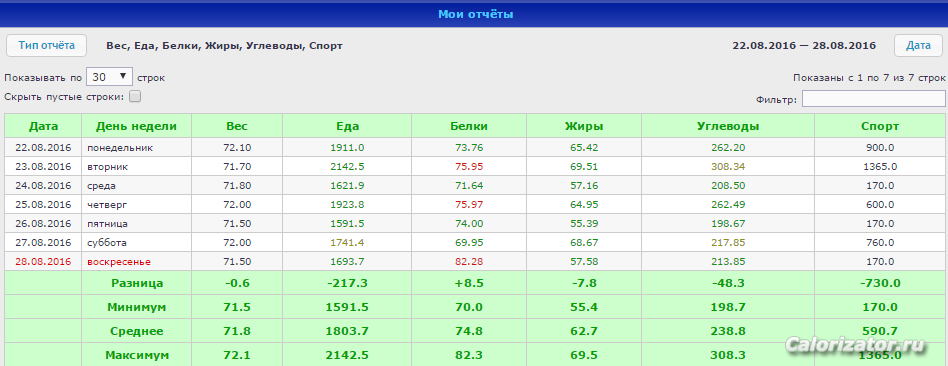The width and height of the screenshot is (948, 366).
Task: Click the carbs value 308.34
Action: [x=728, y=166]
